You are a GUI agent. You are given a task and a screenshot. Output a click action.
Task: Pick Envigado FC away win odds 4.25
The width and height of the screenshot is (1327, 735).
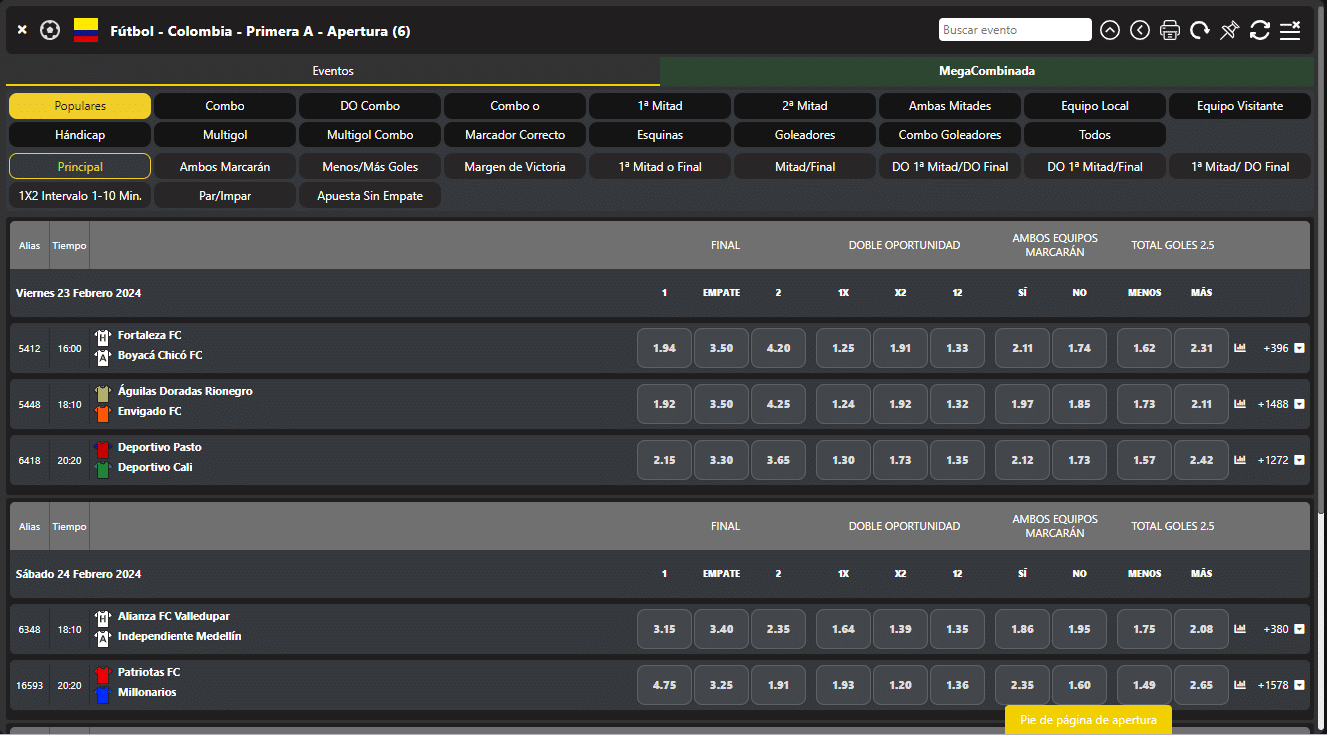pos(778,404)
